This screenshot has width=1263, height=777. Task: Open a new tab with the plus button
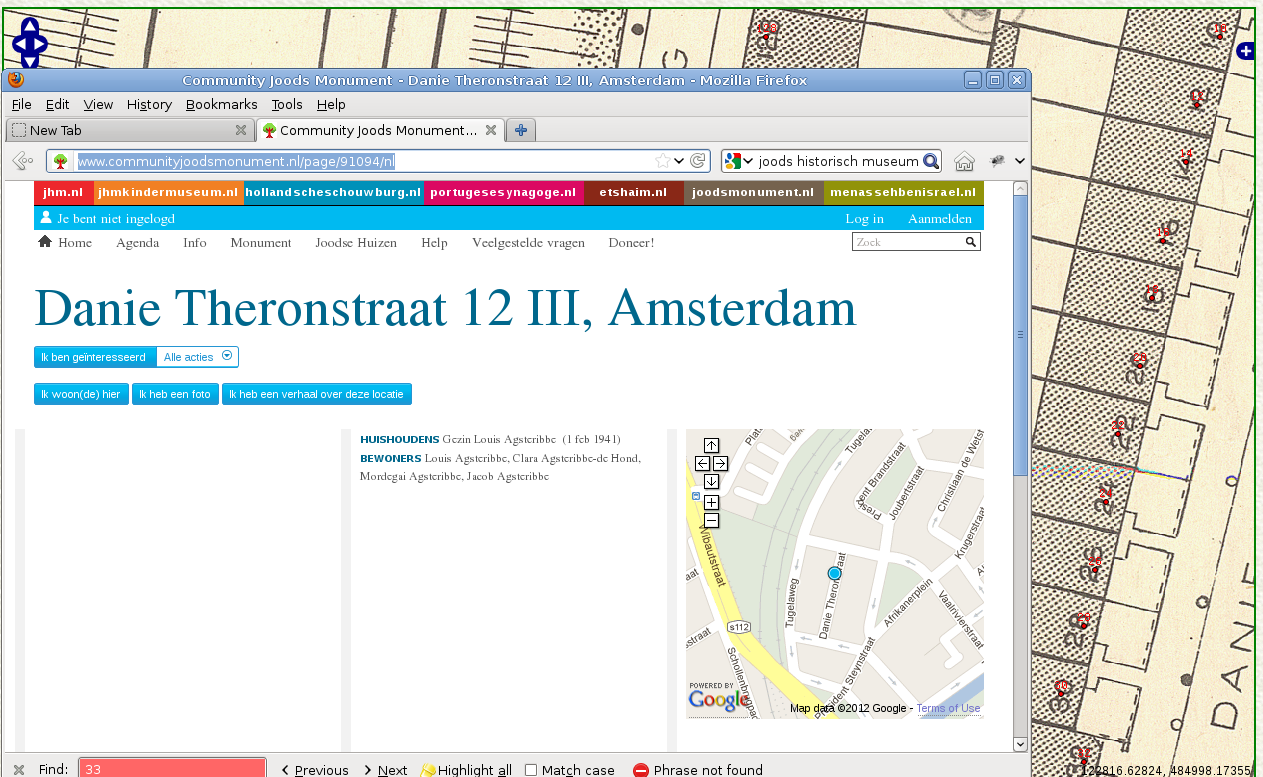tap(521, 130)
